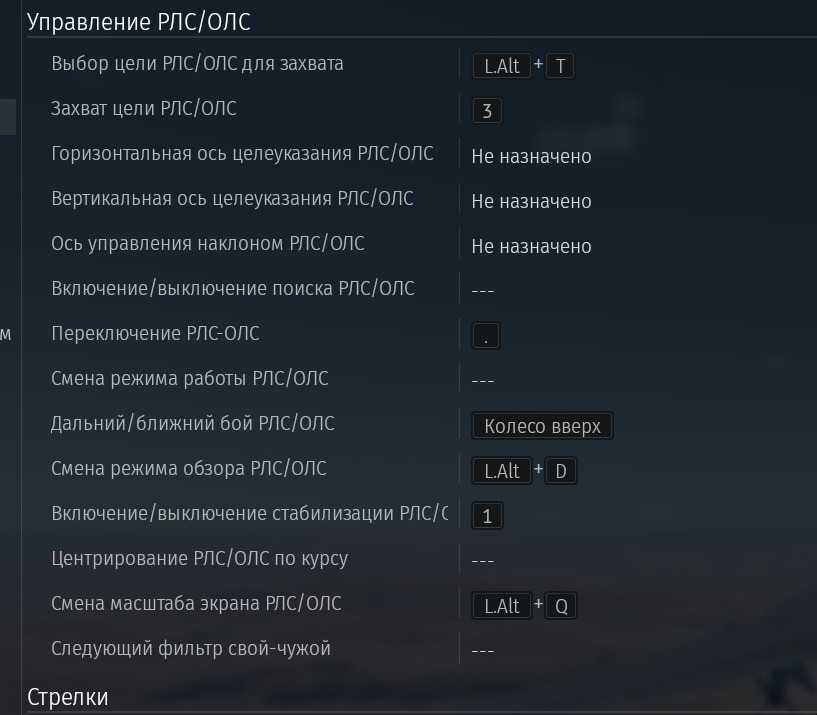
Task: Click the period key binding for РЛС-ОЛС switch
Action: point(485,336)
